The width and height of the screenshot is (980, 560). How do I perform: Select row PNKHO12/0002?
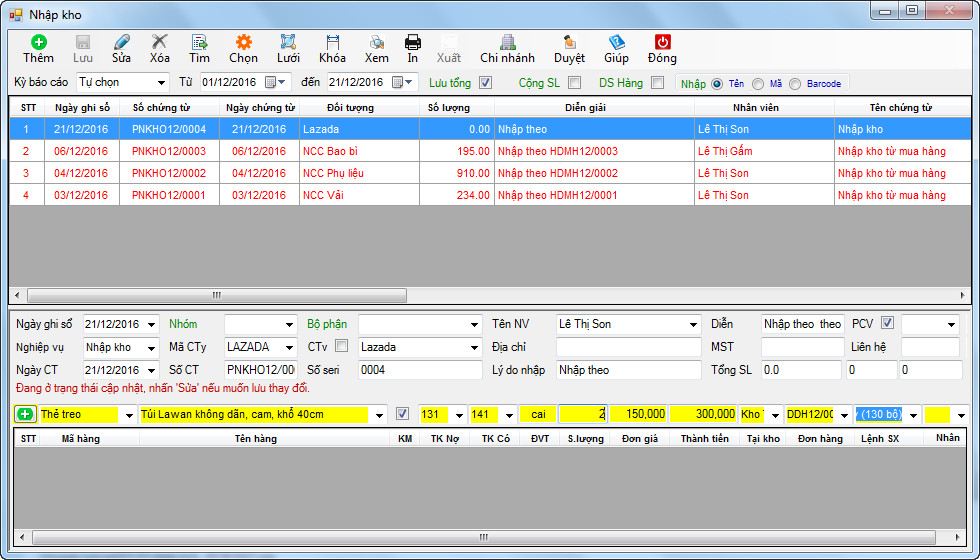490,173
